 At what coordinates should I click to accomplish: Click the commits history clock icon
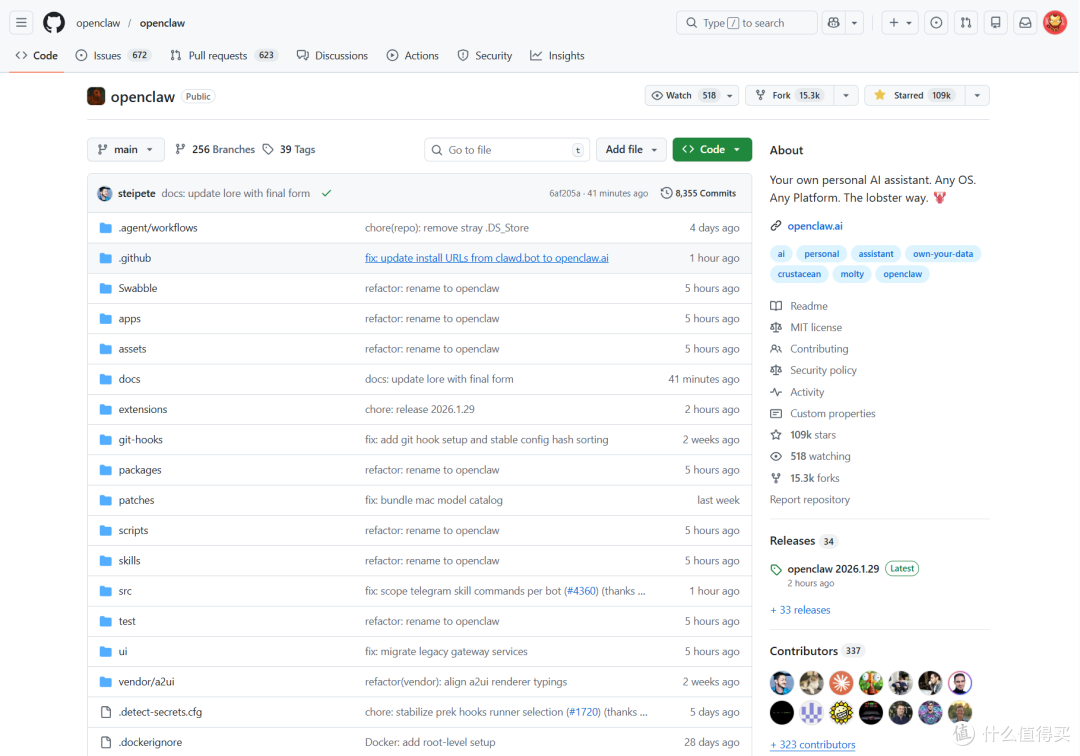click(666, 193)
